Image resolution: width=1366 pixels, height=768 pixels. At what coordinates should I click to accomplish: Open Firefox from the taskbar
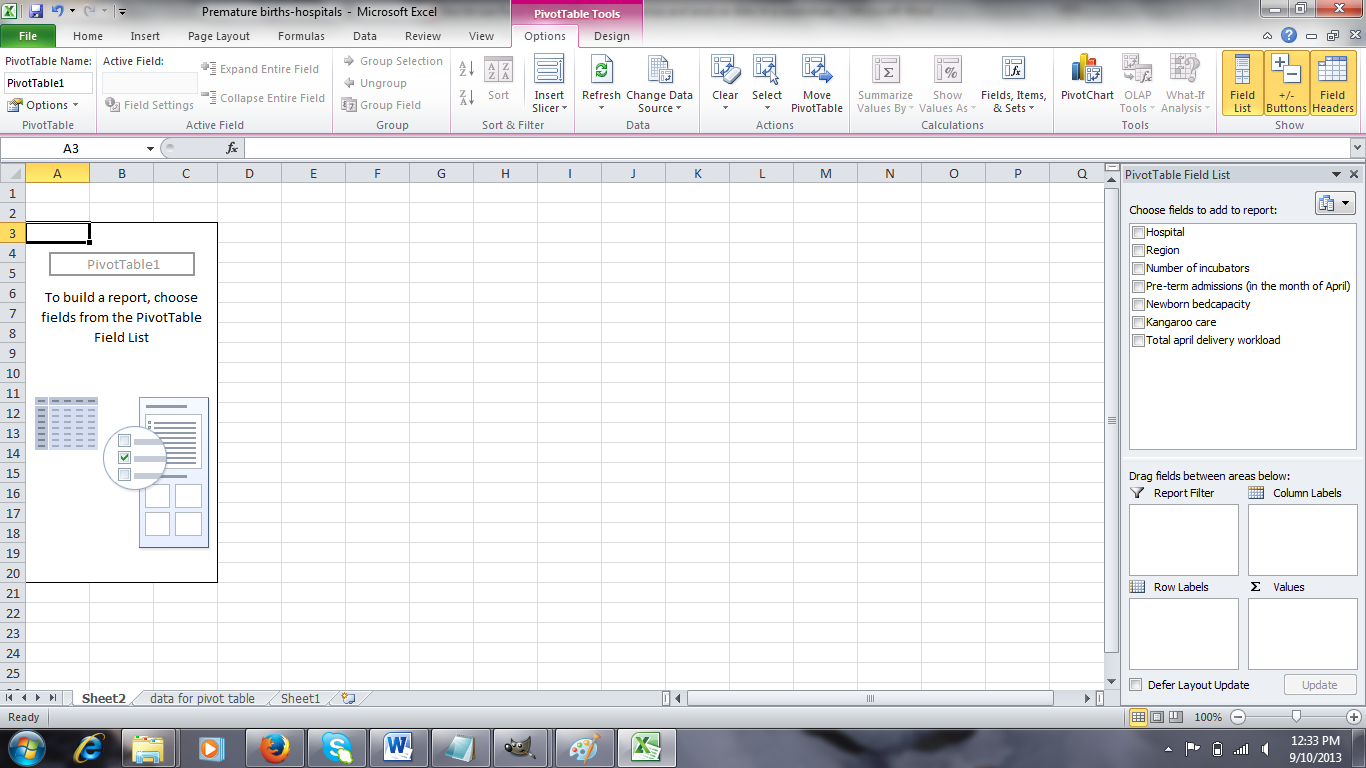pos(273,747)
